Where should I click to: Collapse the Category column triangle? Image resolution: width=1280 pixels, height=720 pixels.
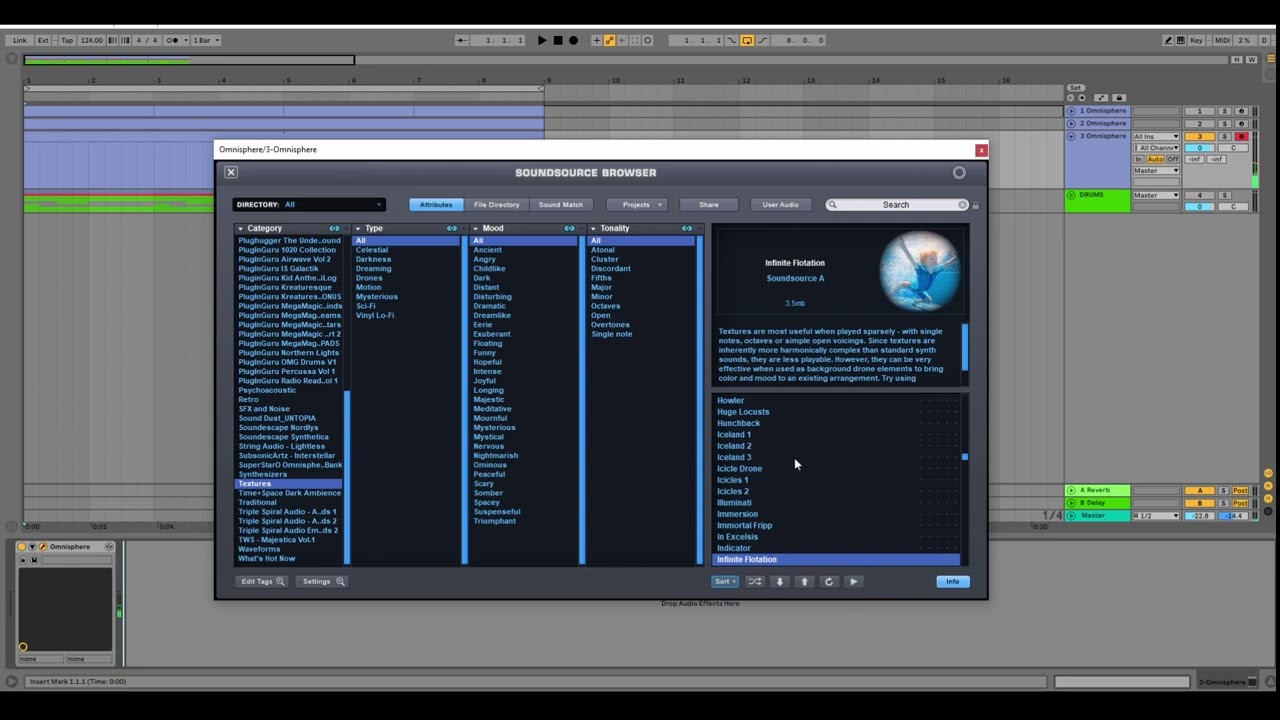coord(241,228)
